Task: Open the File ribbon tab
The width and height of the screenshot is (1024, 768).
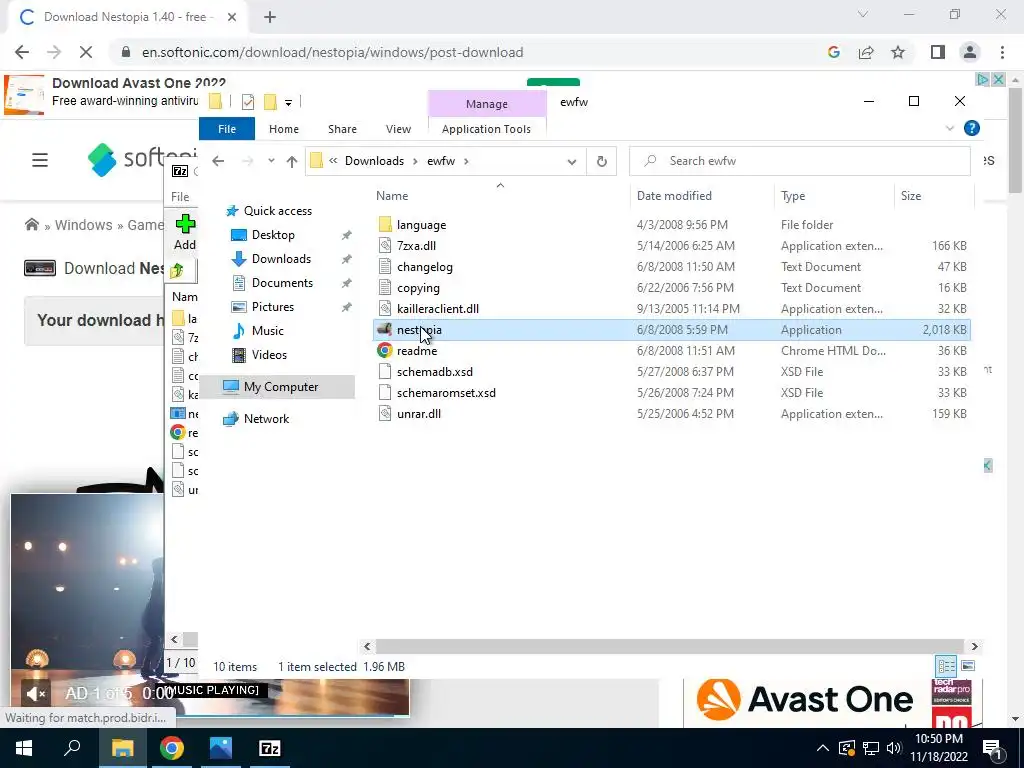Action: 227,129
